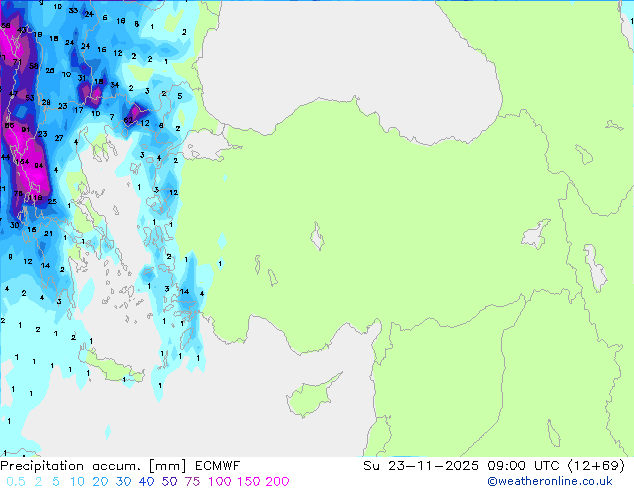Click the dark-blue 40 legend value
This screenshot has width=634, height=490.
click(146, 482)
